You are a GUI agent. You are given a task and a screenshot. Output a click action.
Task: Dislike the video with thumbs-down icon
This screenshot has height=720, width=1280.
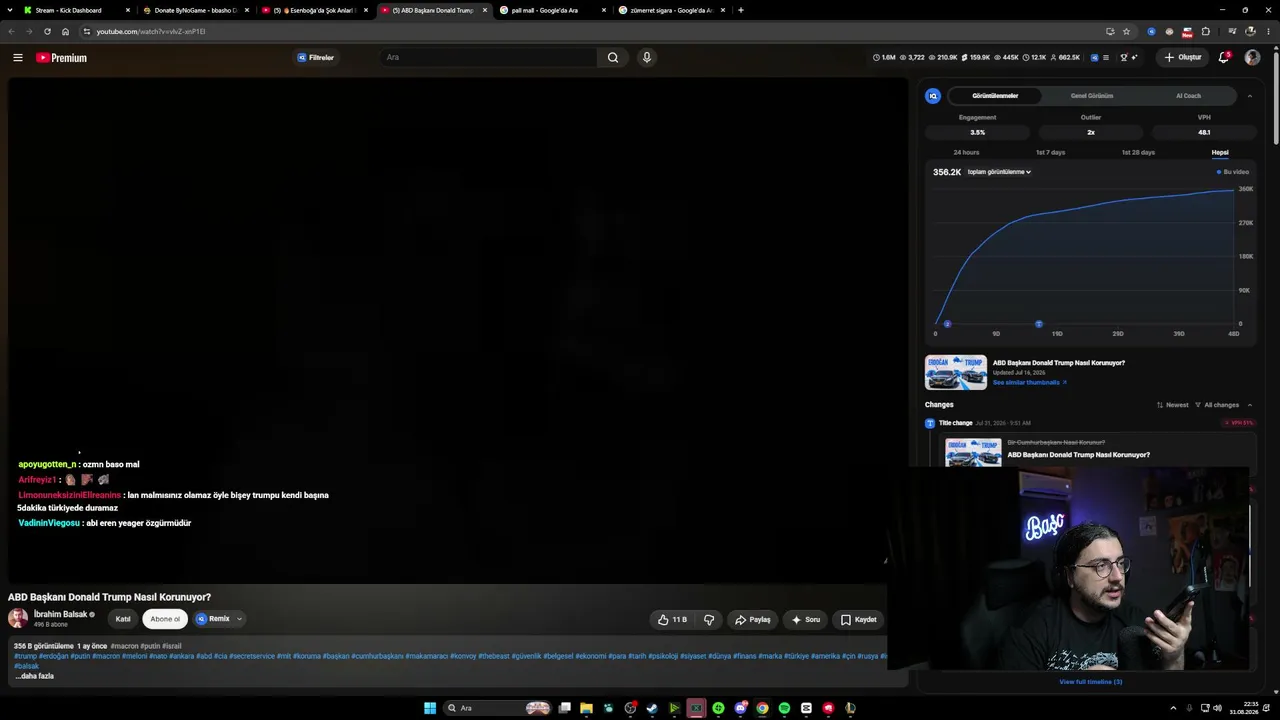tap(709, 620)
